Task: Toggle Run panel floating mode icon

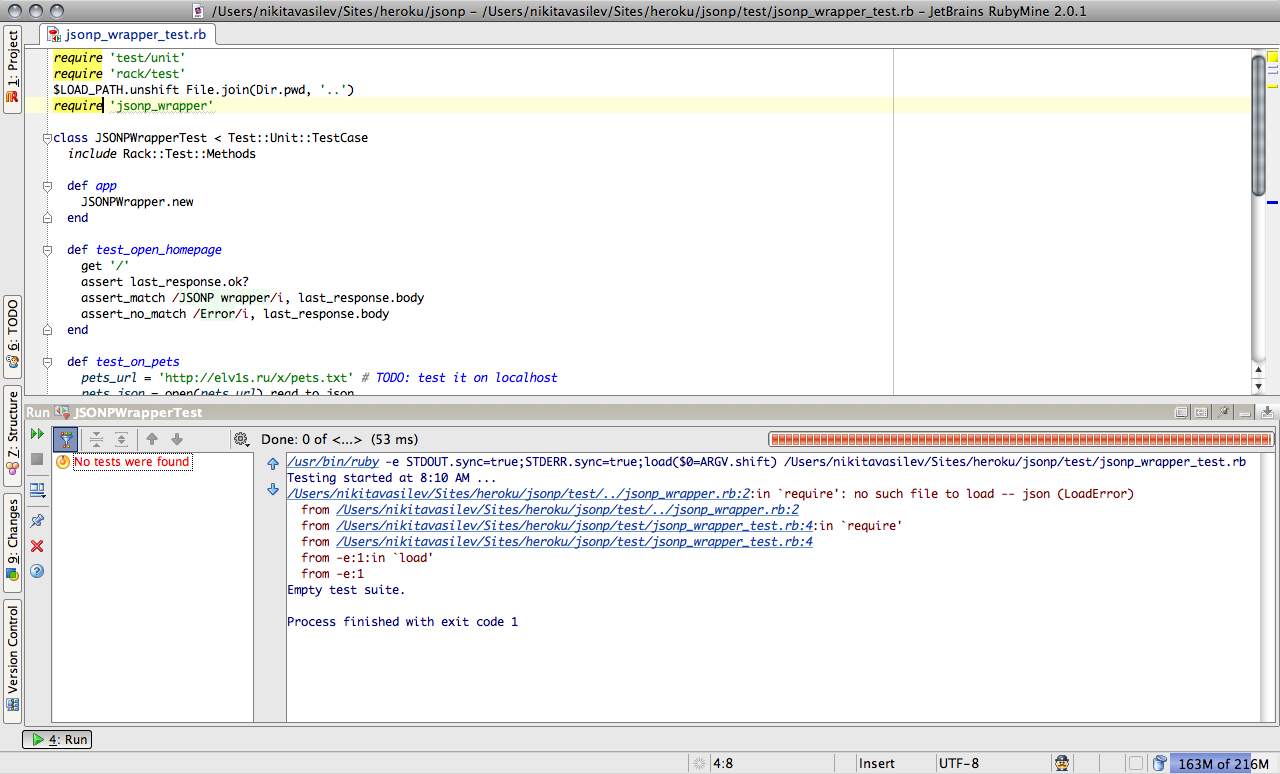Action: tap(1181, 412)
